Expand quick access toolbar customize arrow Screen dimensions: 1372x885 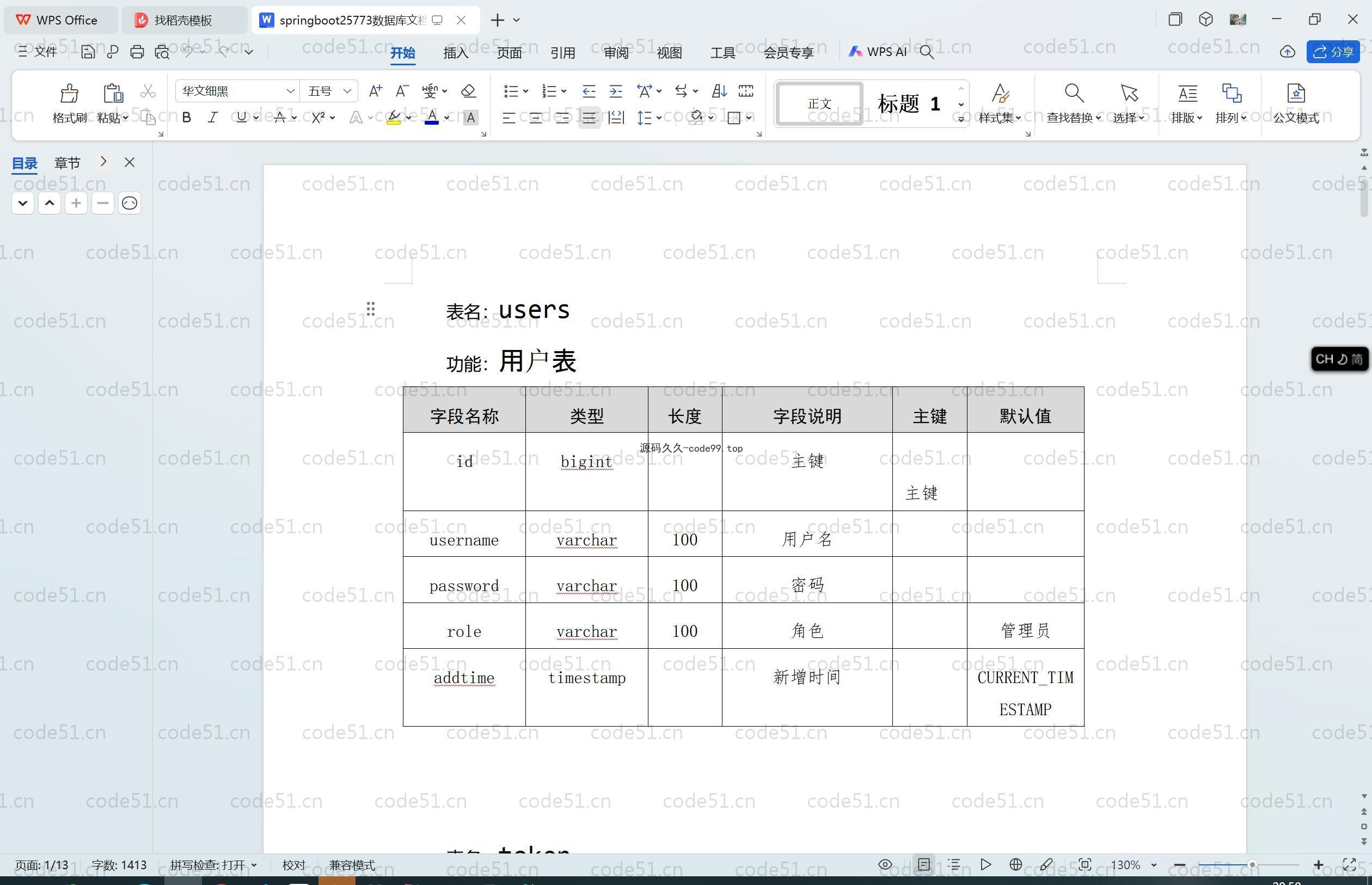pyautogui.click(x=249, y=52)
